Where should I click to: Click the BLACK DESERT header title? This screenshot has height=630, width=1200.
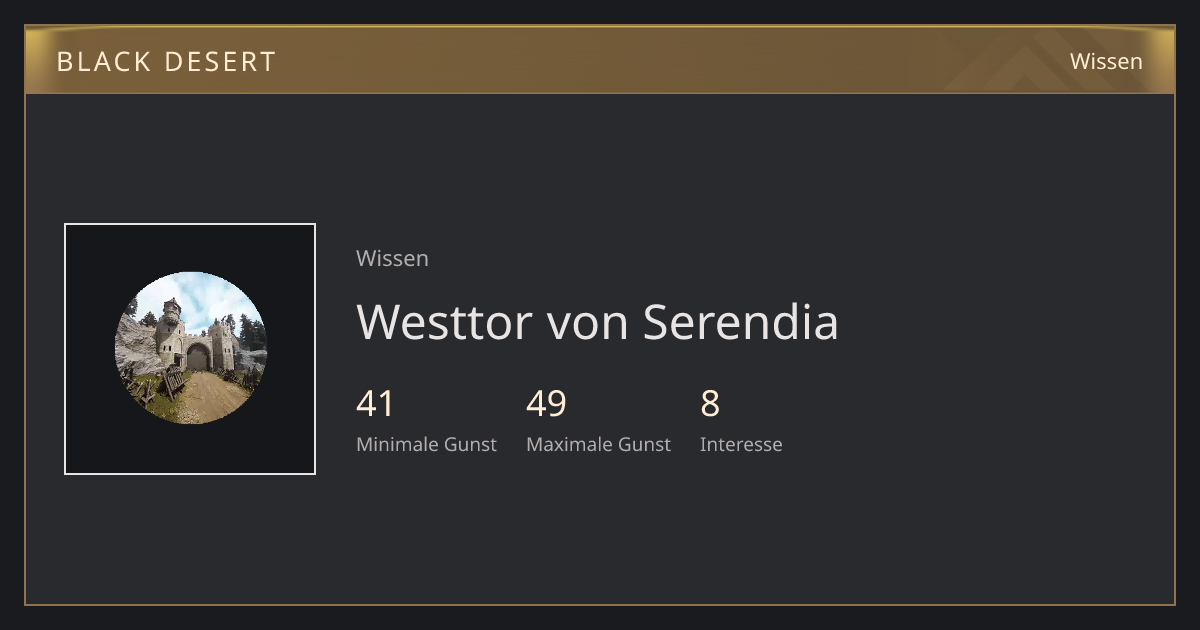pyautogui.click(x=166, y=61)
